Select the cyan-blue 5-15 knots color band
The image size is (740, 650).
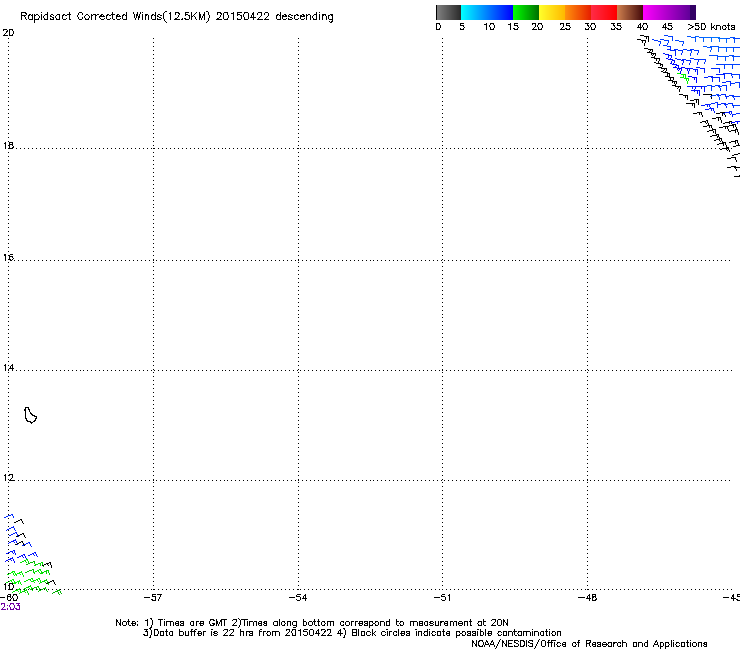click(x=487, y=12)
